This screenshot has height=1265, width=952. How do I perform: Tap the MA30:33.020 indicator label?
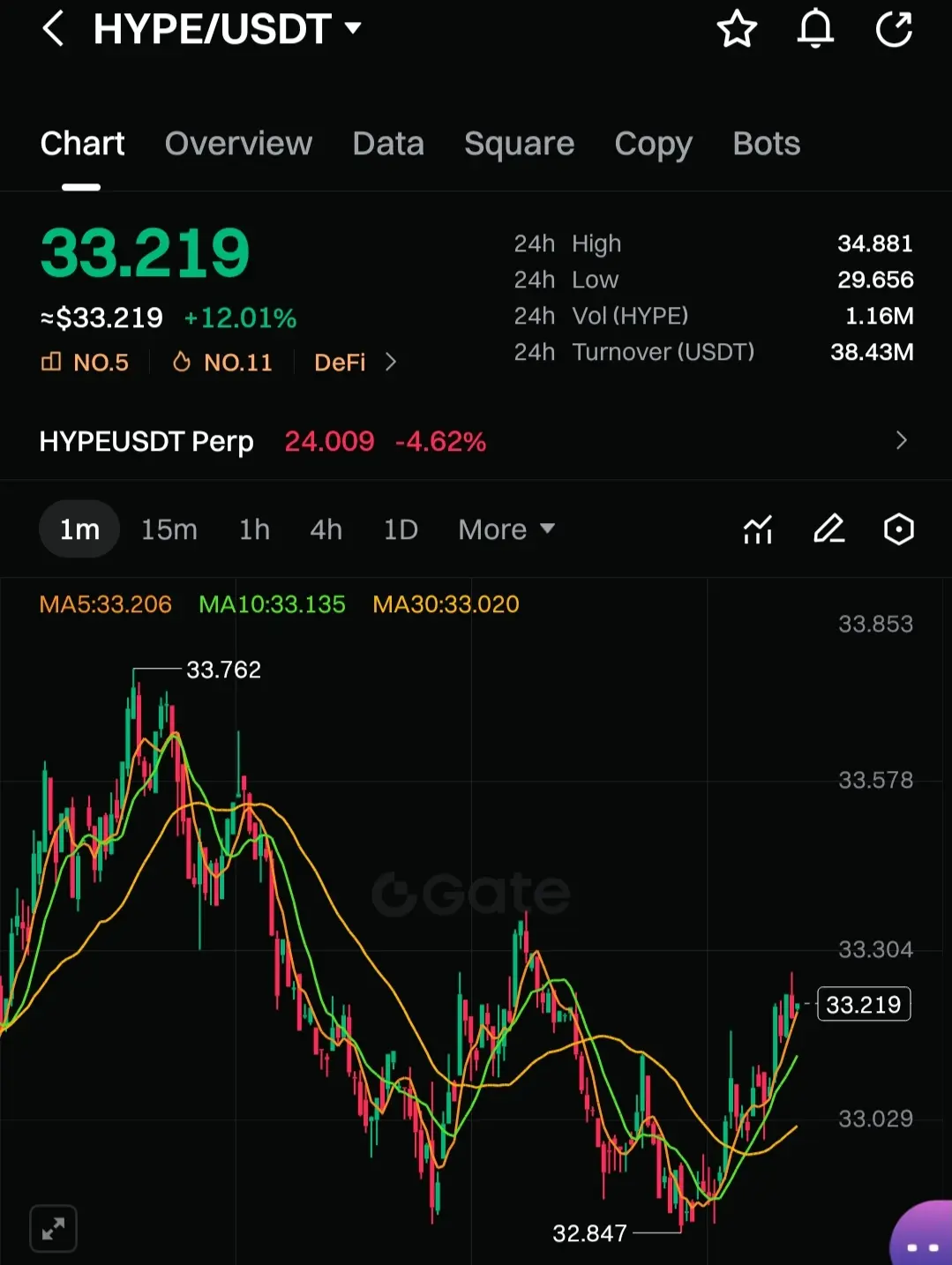click(446, 604)
